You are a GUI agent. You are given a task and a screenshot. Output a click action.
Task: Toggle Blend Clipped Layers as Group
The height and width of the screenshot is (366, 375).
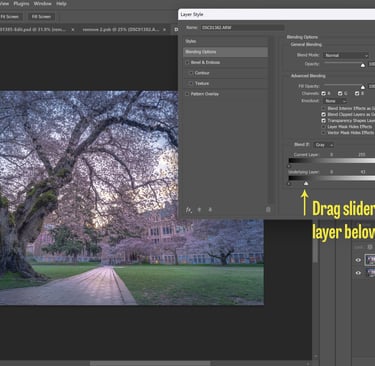(x=323, y=115)
